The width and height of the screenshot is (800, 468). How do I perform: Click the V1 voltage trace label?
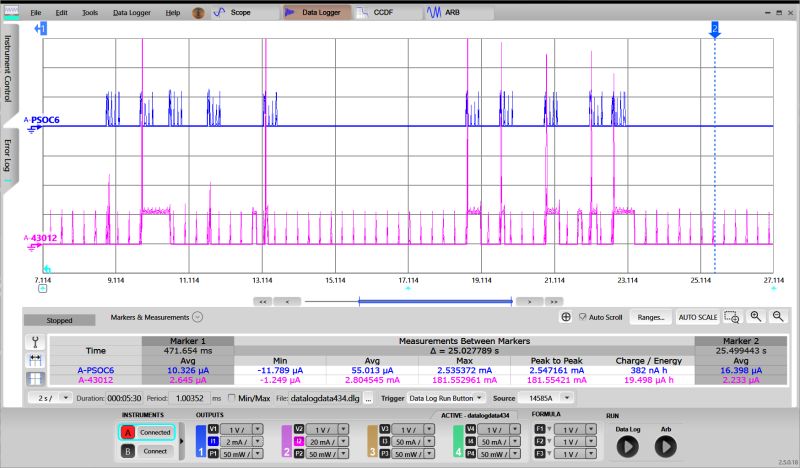(x=213, y=429)
